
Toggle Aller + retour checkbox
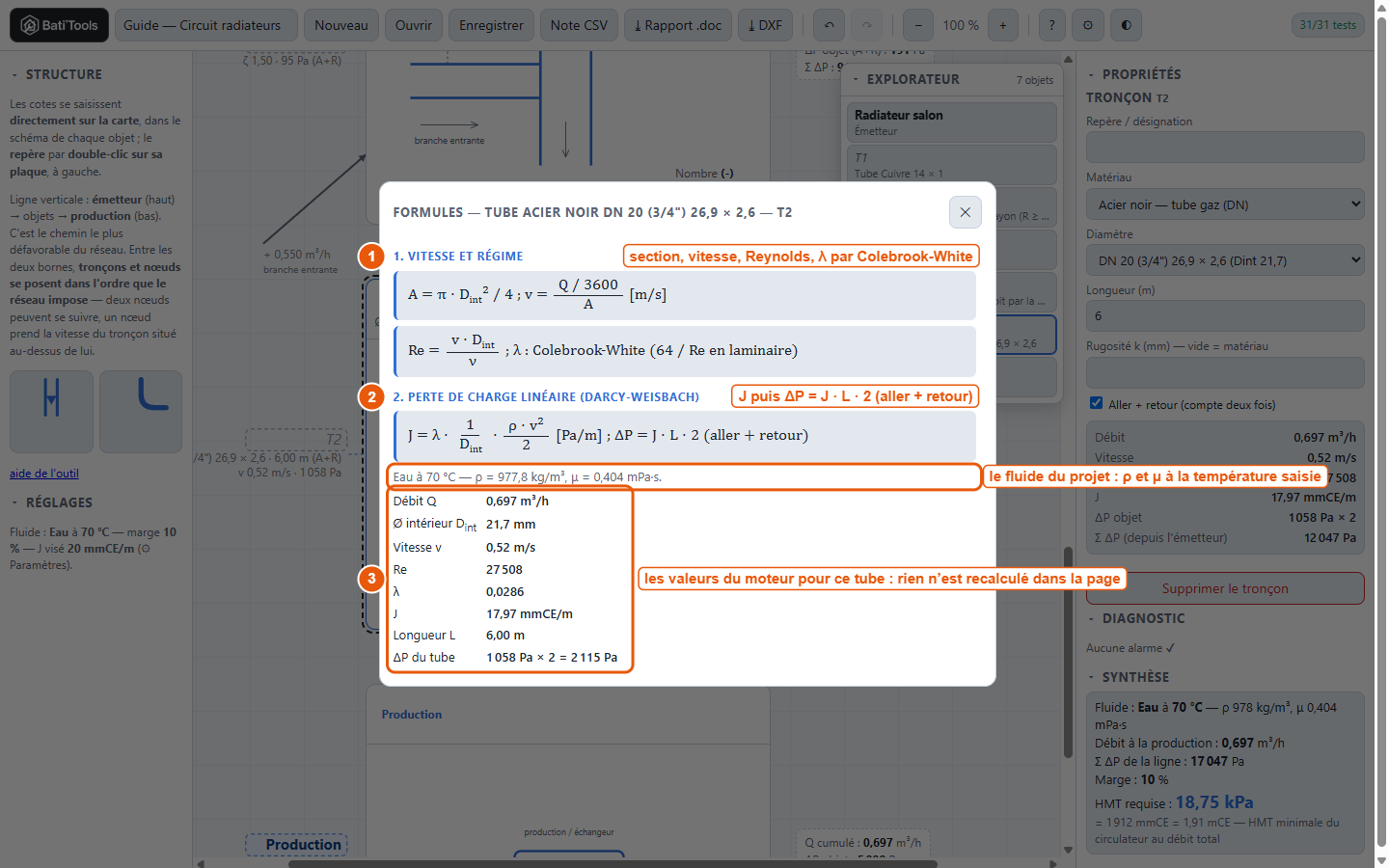[1096, 403]
